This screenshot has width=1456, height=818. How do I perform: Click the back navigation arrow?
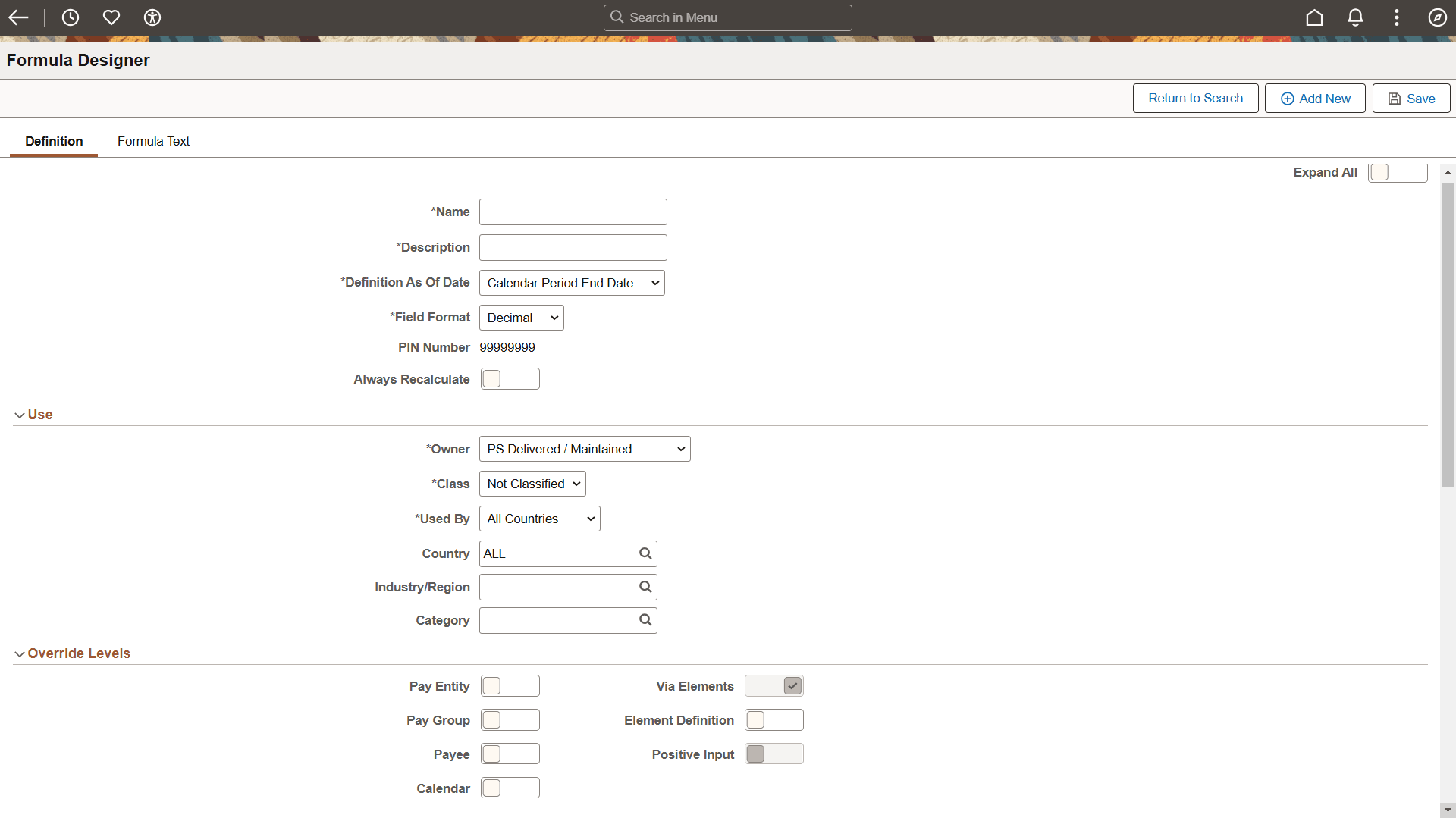[18, 17]
